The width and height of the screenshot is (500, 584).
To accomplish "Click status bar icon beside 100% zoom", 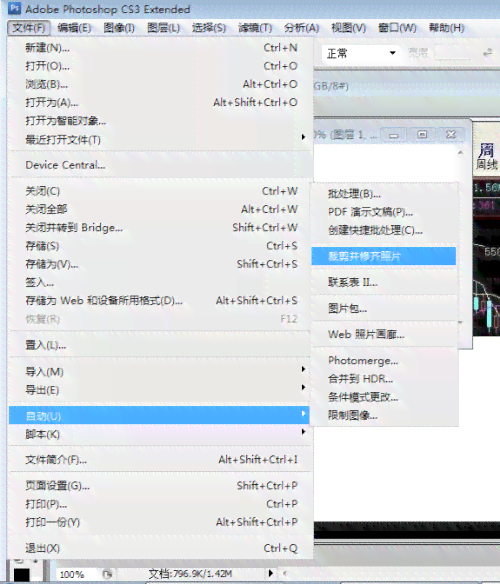I will (107, 574).
